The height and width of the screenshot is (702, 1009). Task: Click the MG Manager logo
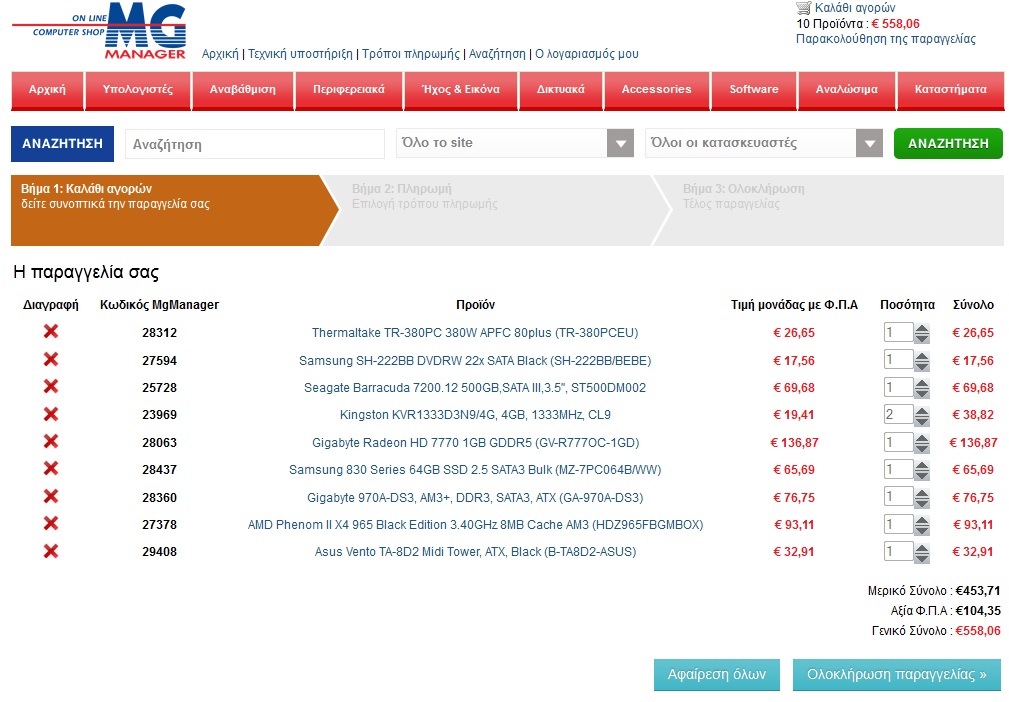pyautogui.click(x=100, y=31)
